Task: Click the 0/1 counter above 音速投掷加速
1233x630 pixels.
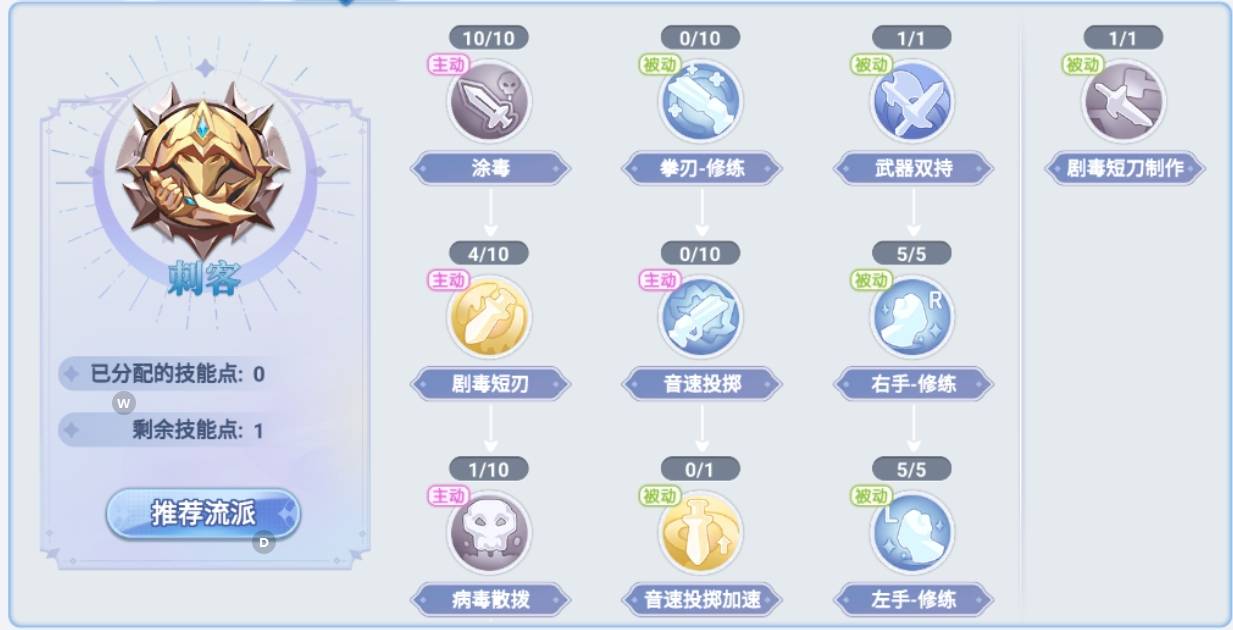Action: pos(701,469)
